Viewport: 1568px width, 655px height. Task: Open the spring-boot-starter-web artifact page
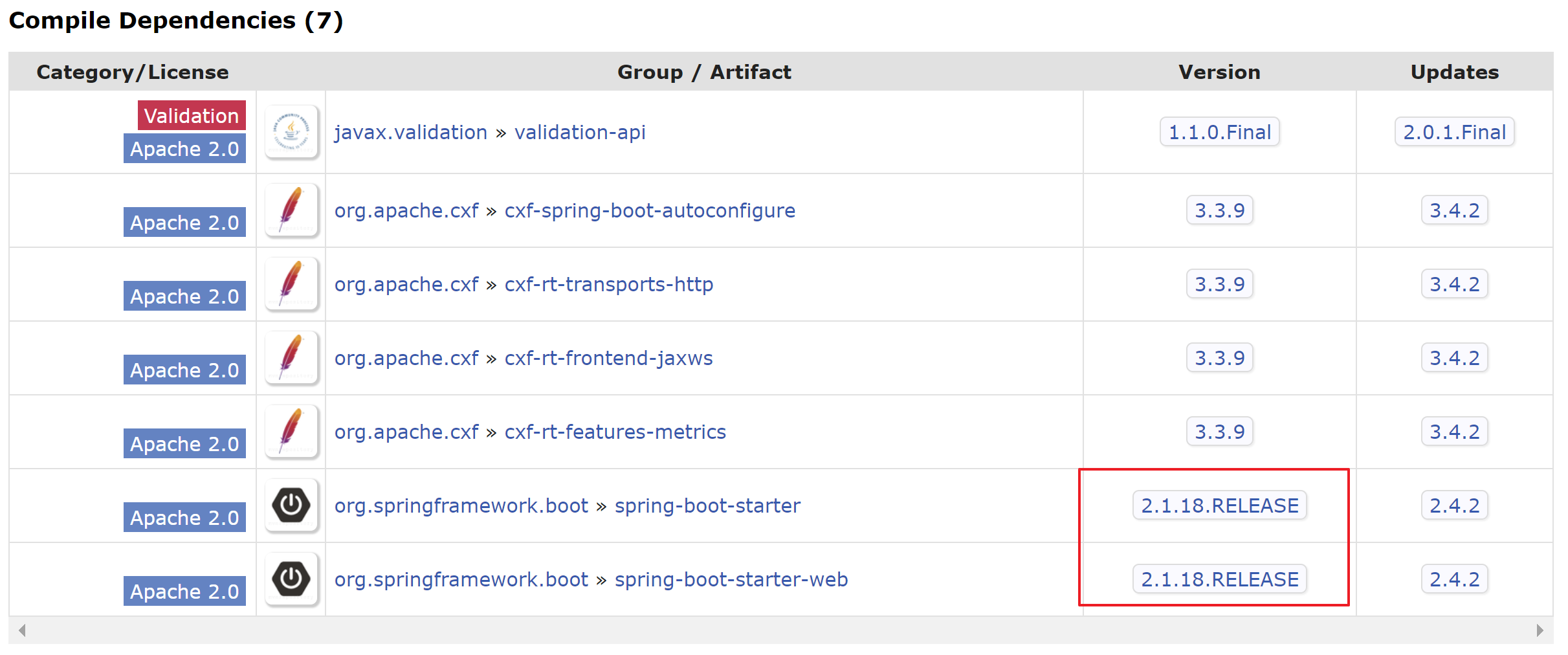[730, 579]
